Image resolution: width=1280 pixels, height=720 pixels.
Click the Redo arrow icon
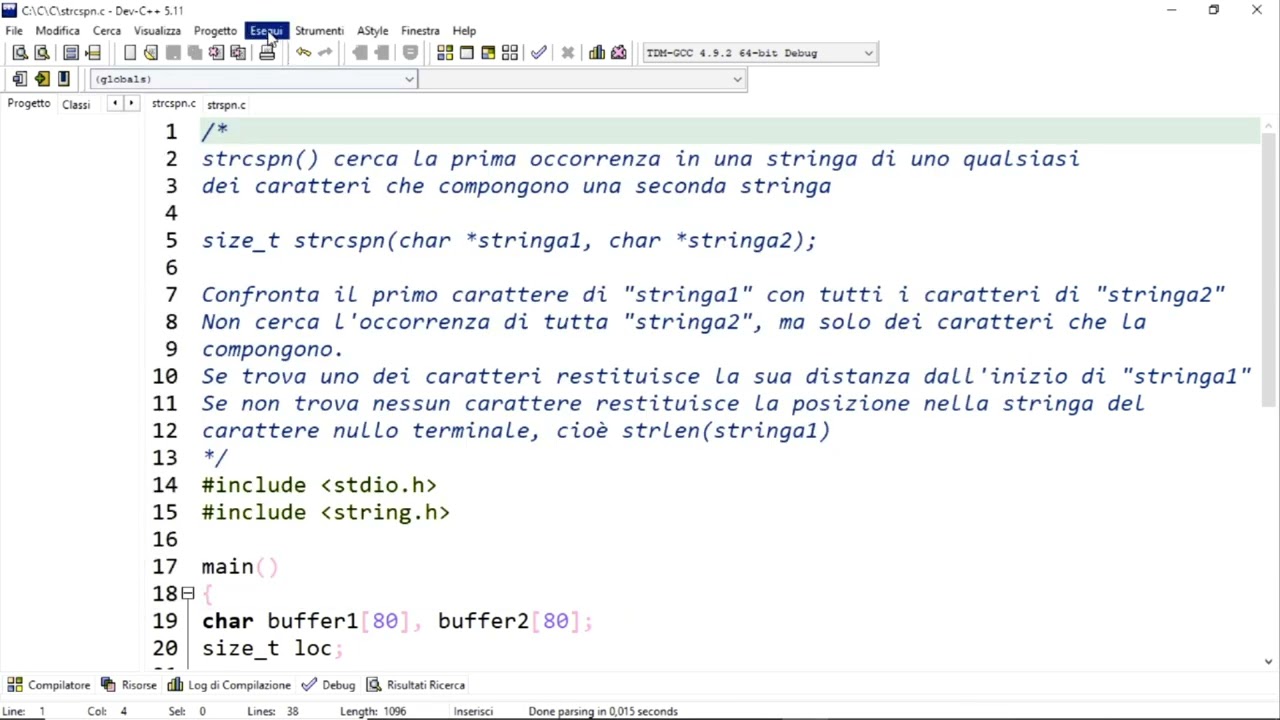325,53
